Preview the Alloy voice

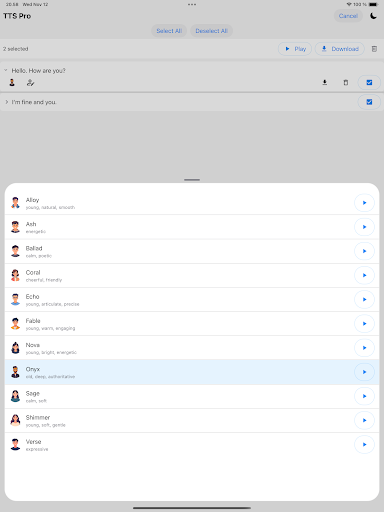(364, 203)
